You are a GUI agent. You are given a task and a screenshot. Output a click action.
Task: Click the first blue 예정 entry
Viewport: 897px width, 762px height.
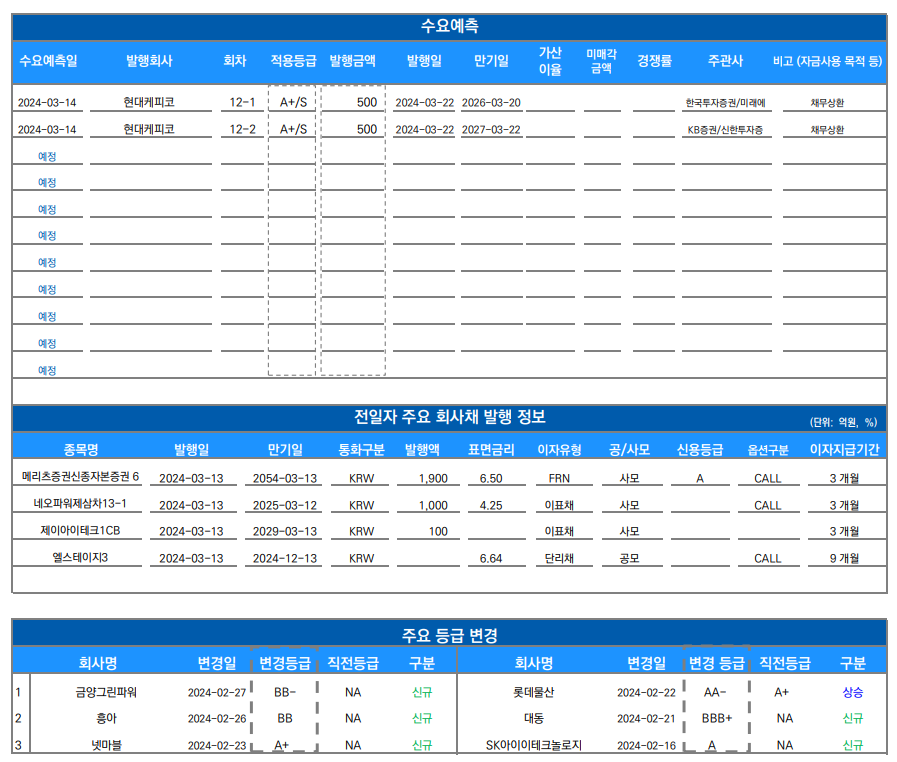point(47,156)
